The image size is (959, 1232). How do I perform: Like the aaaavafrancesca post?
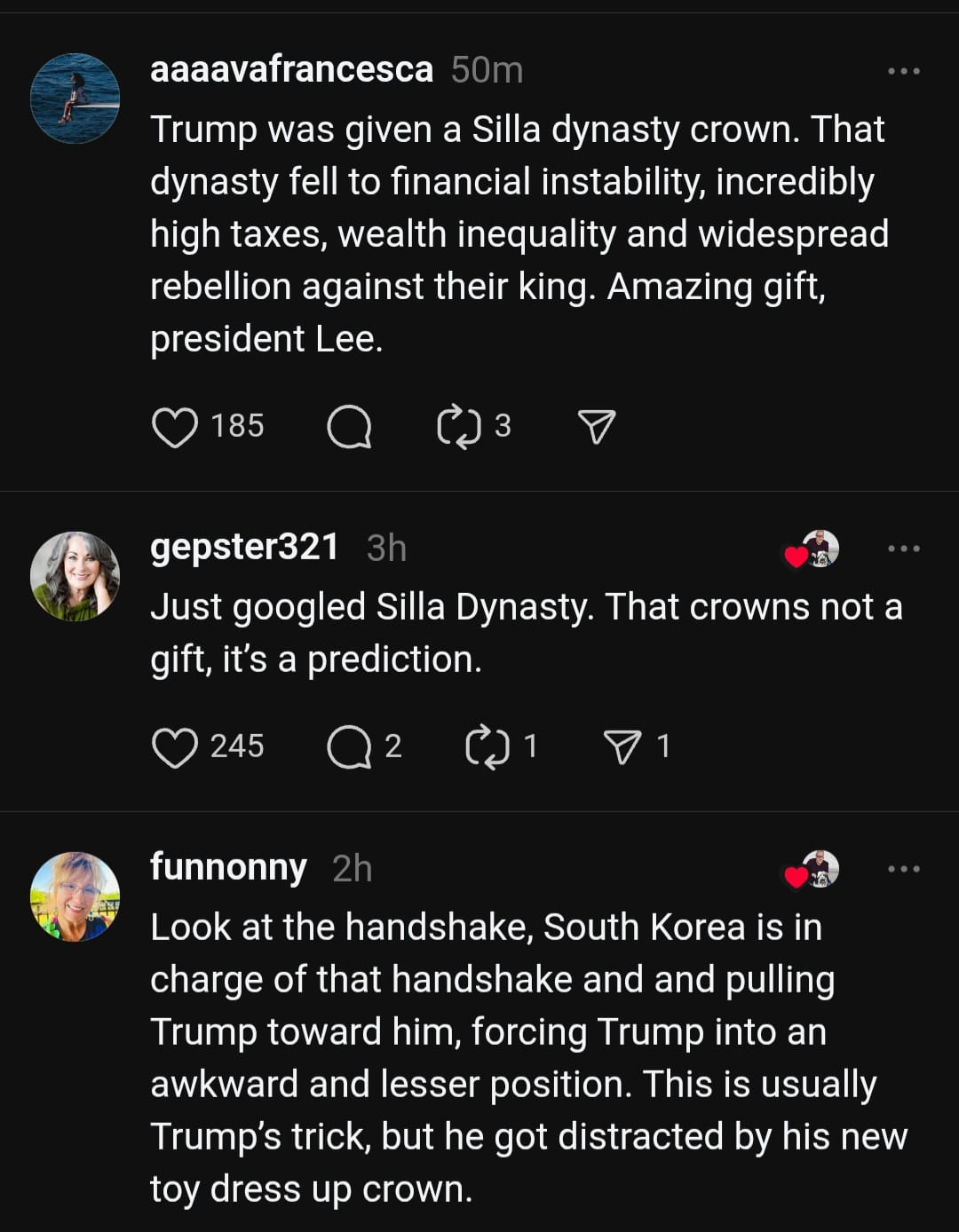click(x=175, y=427)
